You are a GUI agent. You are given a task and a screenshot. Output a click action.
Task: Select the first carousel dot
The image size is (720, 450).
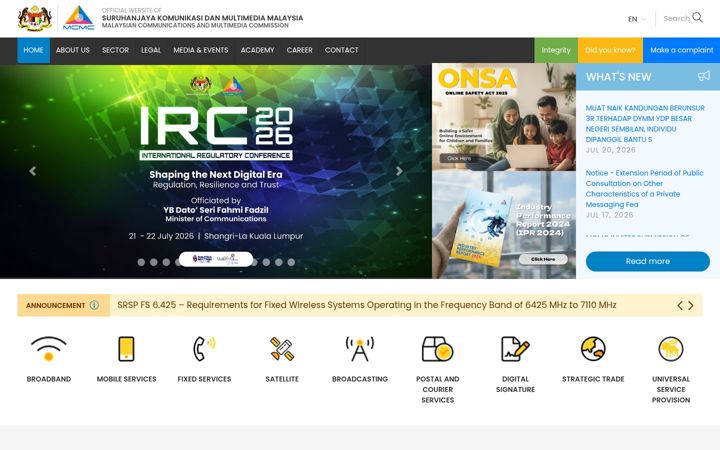click(x=141, y=262)
